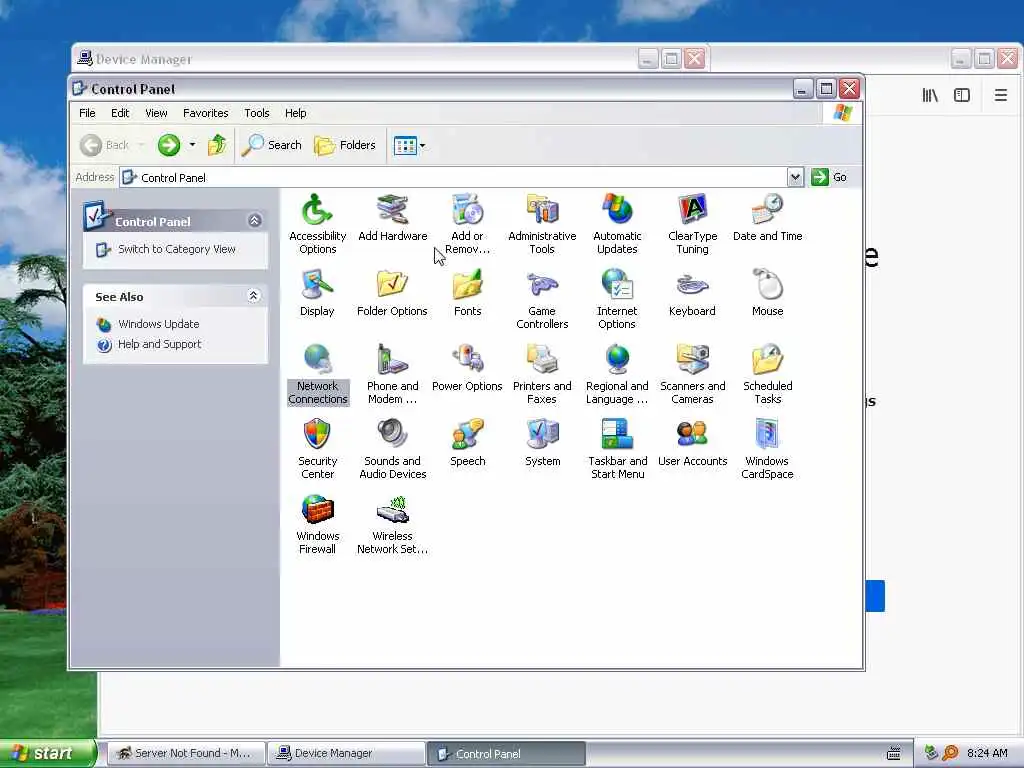Image resolution: width=1024 pixels, height=768 pixels.
Task: Open Add Hardware wizard icon
Action: point(392,218)
